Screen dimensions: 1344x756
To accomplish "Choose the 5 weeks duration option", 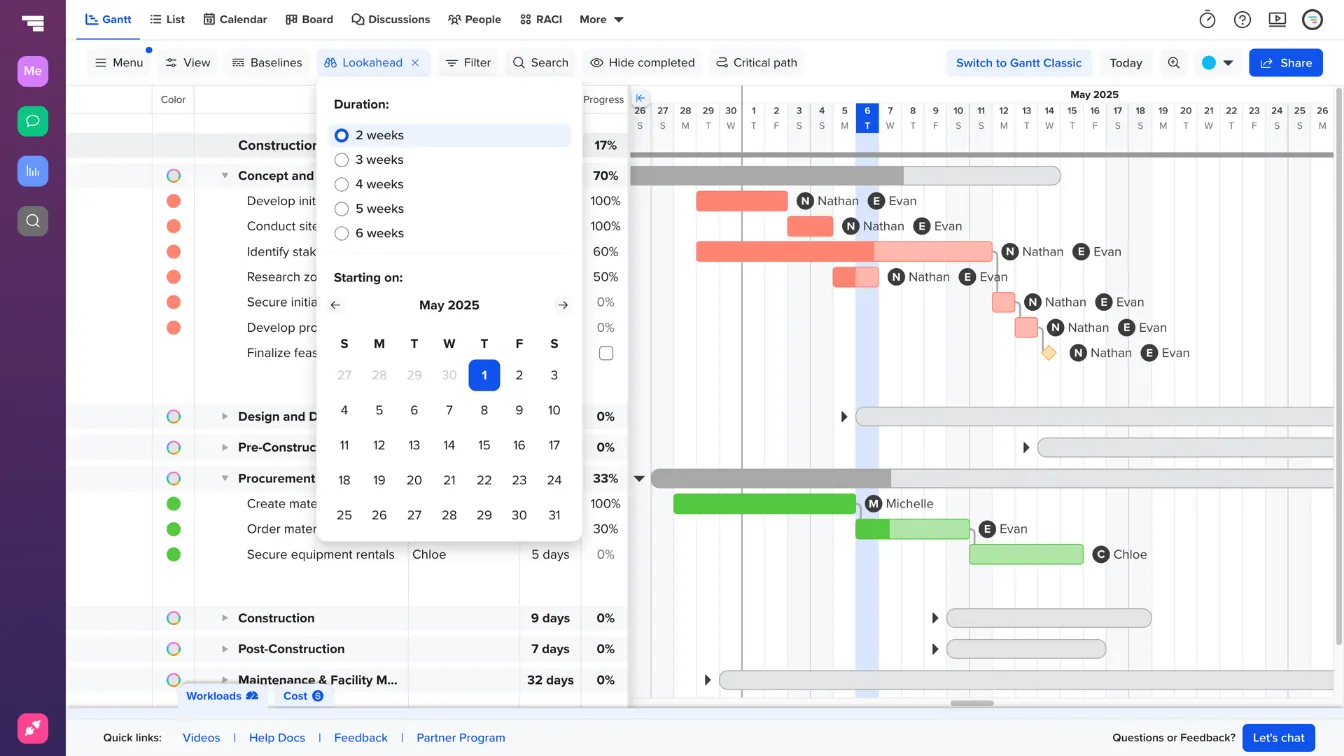I will tap(341, 208).
